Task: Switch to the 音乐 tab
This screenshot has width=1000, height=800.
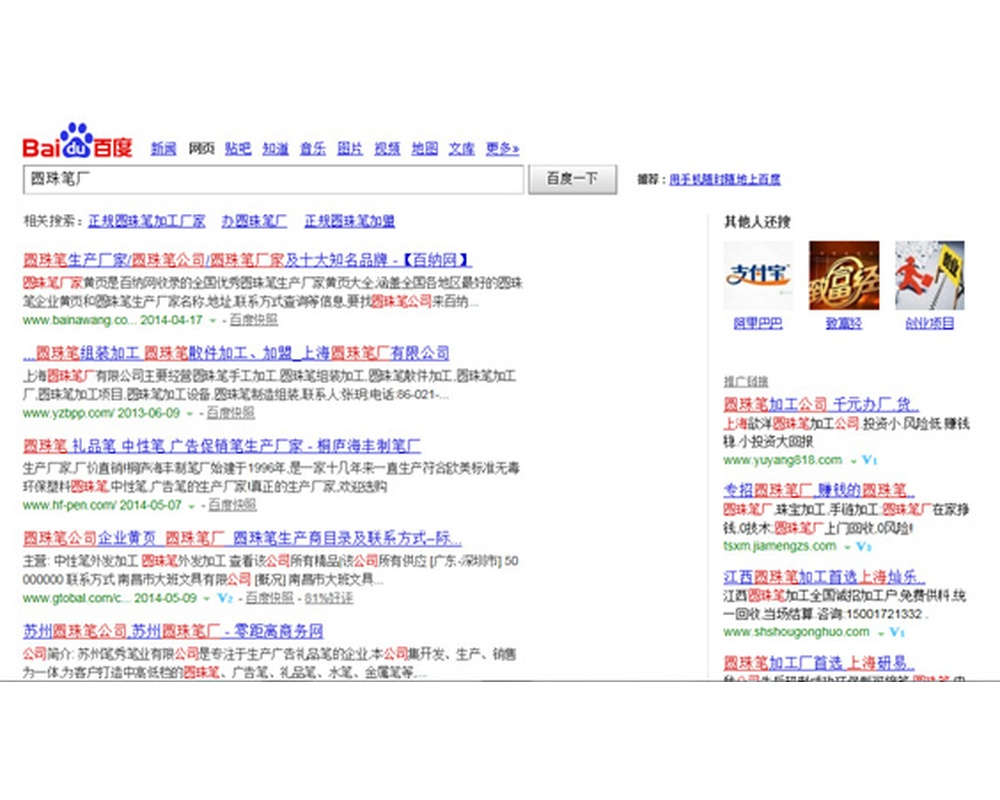Action: (312, 149)
